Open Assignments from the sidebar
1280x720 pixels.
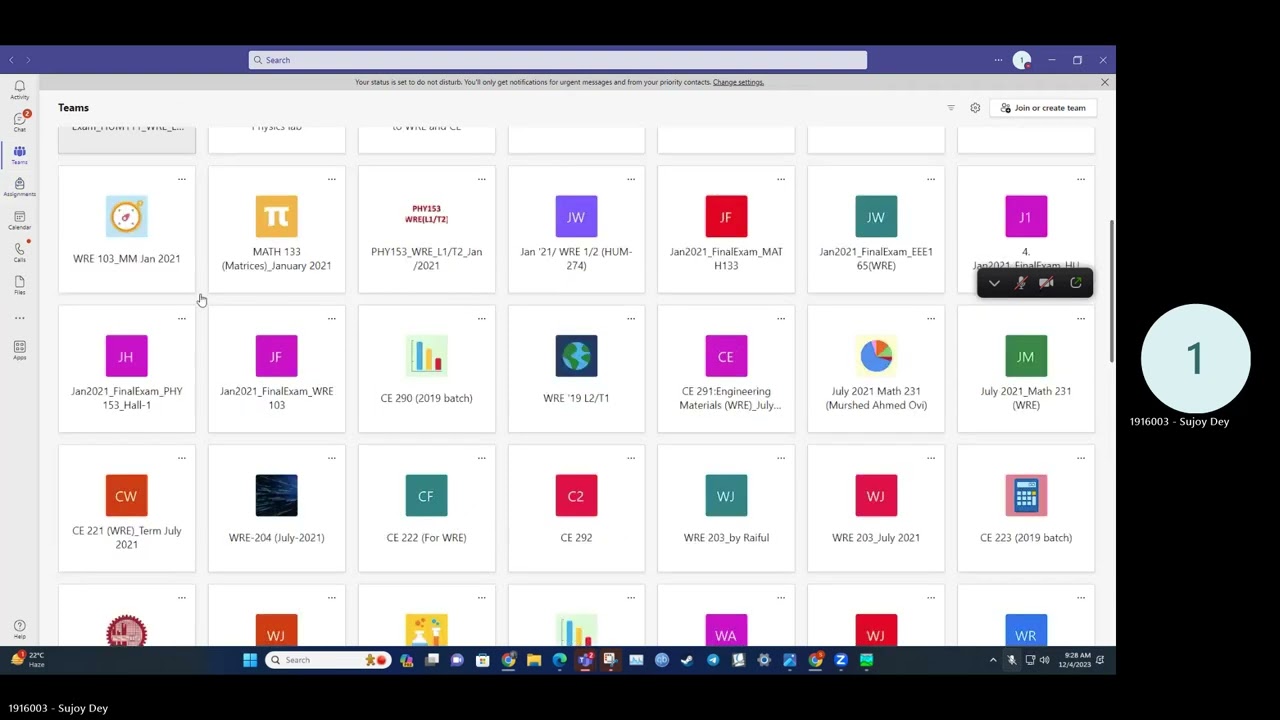[19, 187]
